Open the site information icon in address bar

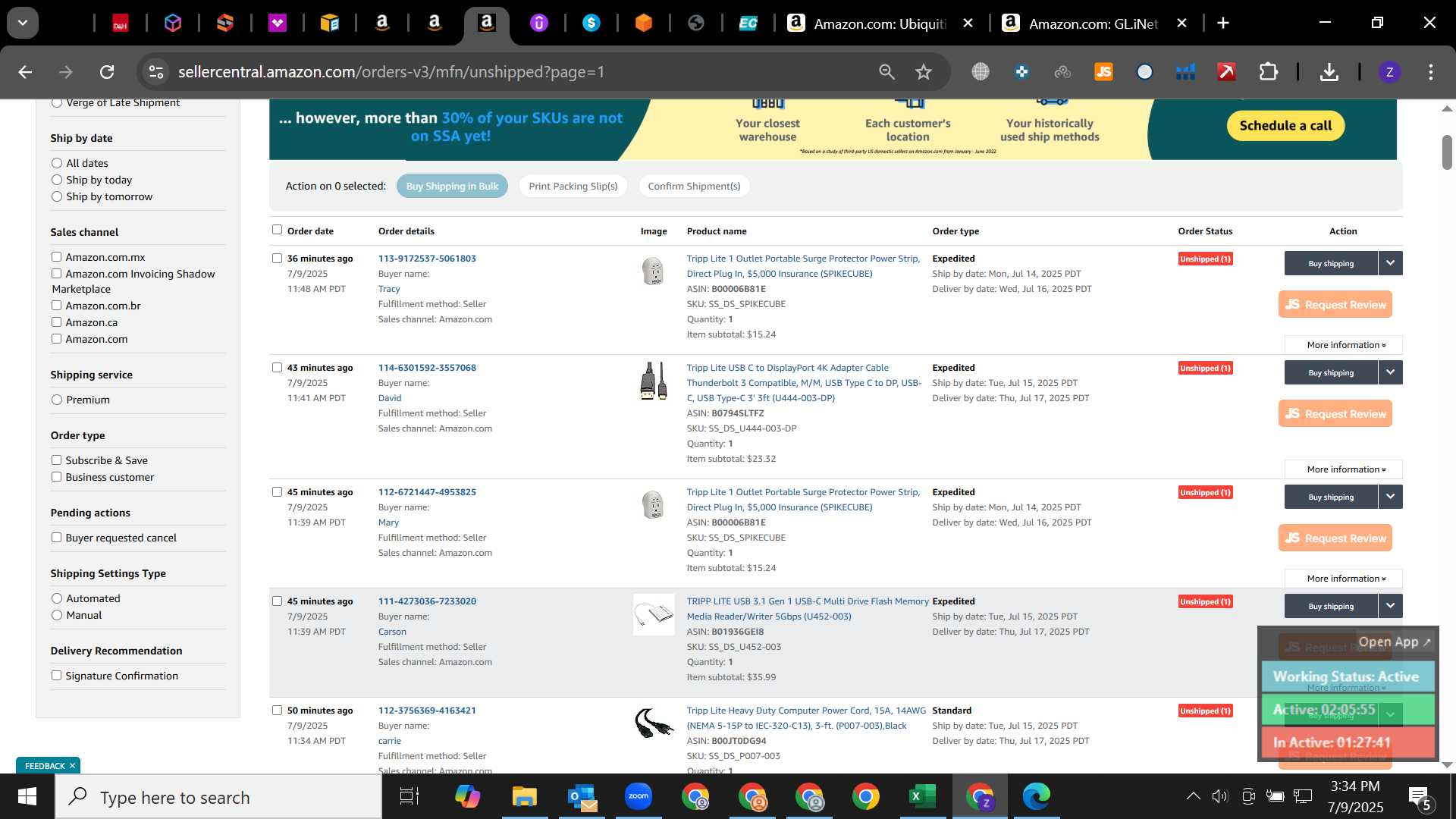click(x=155, y=72)
